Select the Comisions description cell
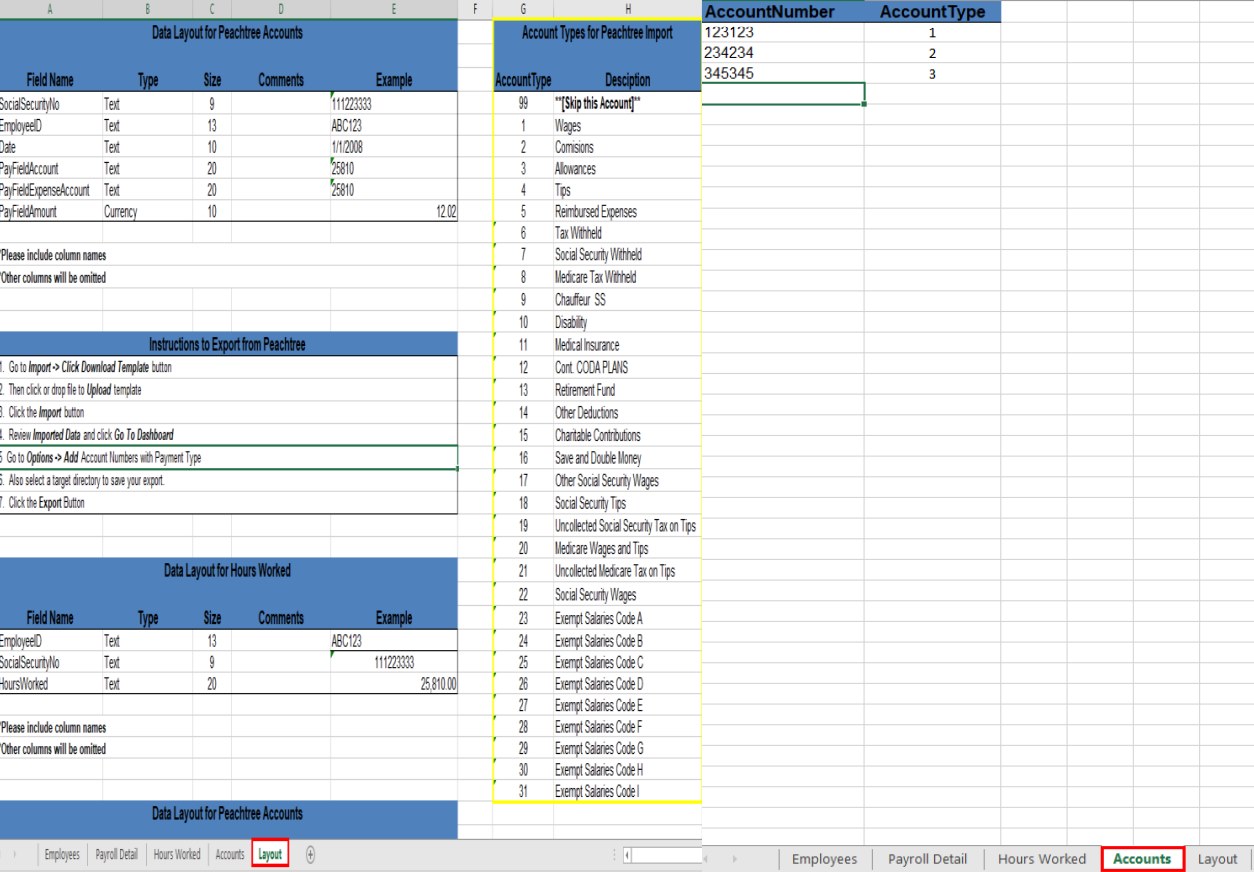Image resolution: width=1254 pixels, height=872 pixels. [x=627, y=147]
